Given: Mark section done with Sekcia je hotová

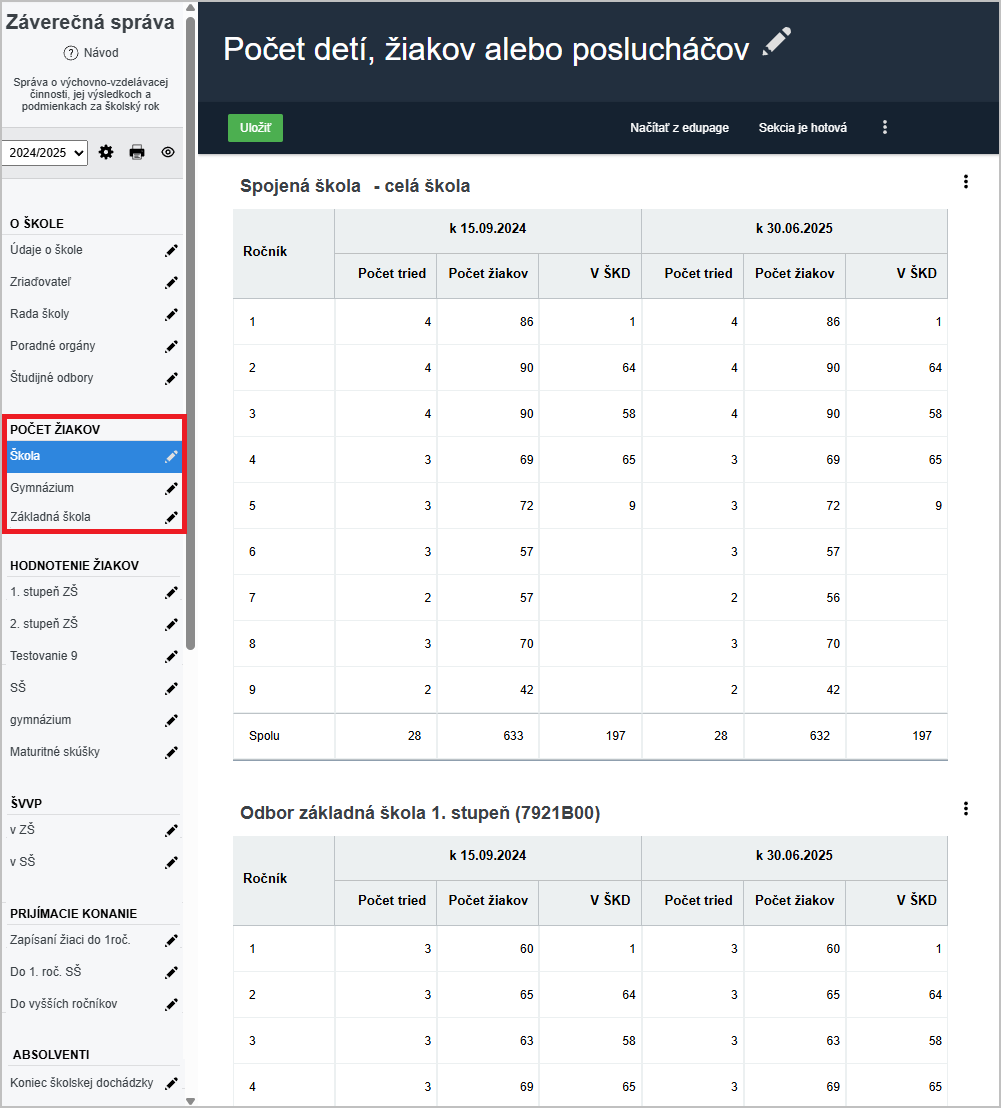Looking at the screenshot, I should (802, 128).
